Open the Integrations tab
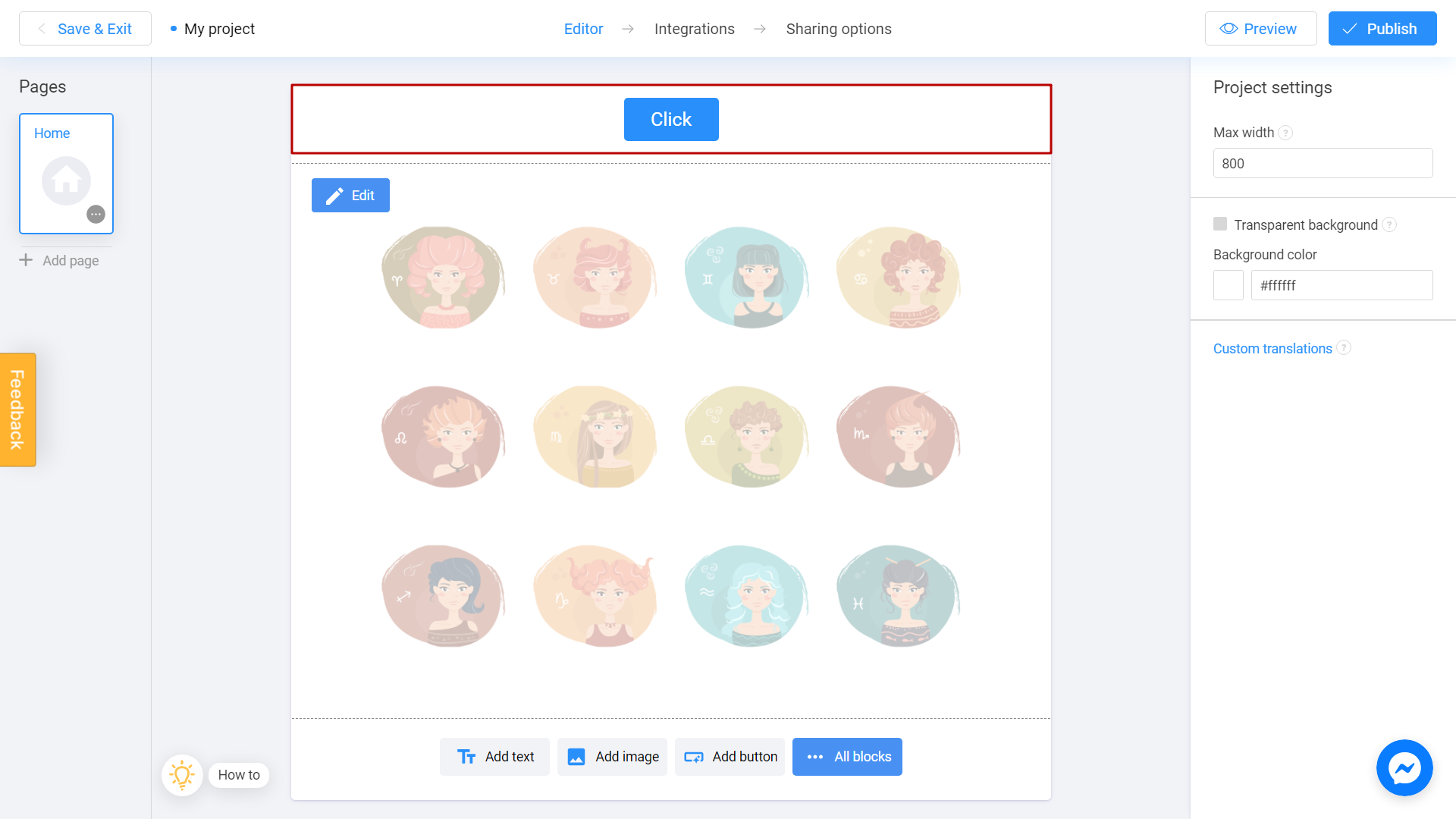1456x819 pixels. coord(694,29)
